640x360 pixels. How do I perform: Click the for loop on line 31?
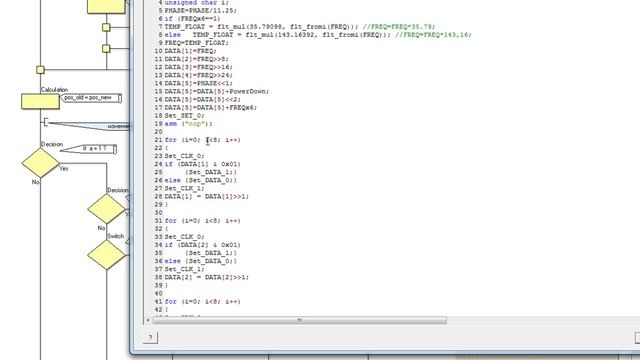[202, 221]
